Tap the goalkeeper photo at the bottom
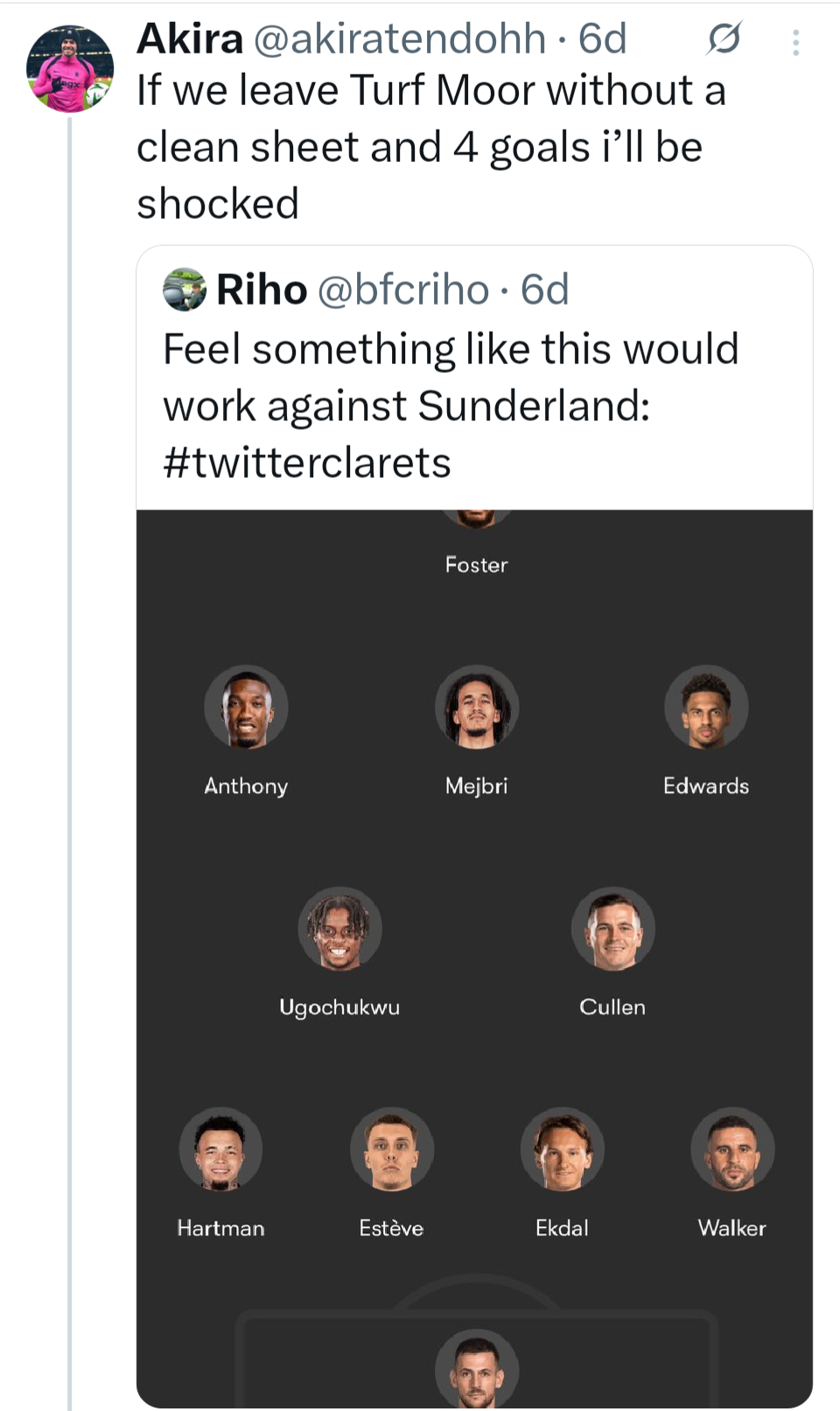840x1411 pixels. (476, 1368)
